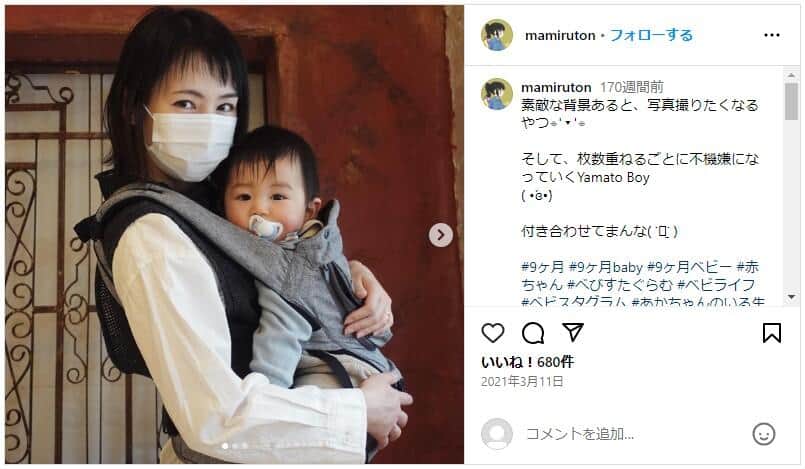Share post with paper plane icon
Screen dimensions: 805x469
click(x=573, y=333)
